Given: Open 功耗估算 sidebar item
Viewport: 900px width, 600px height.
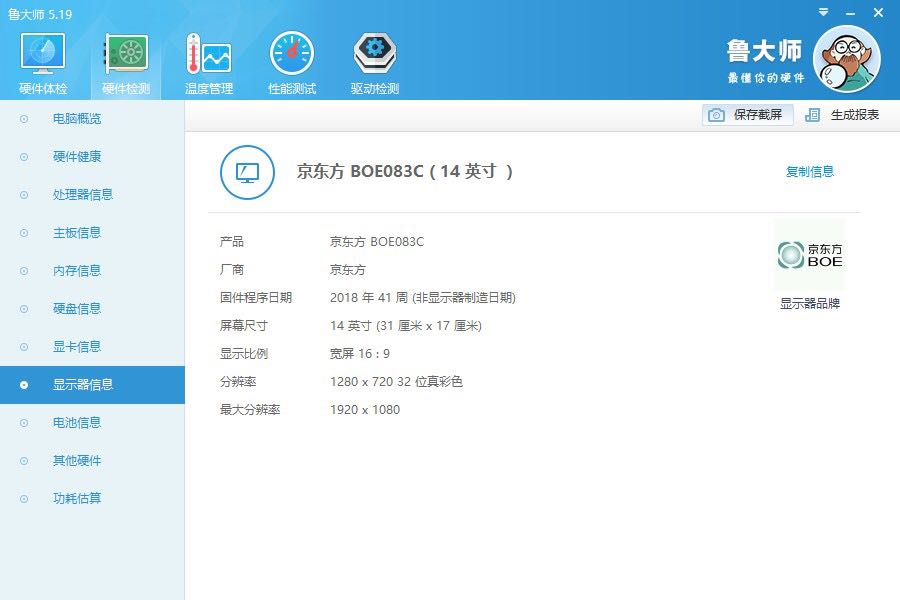Looking at the screenshot, I should click(x=92, y=498).
